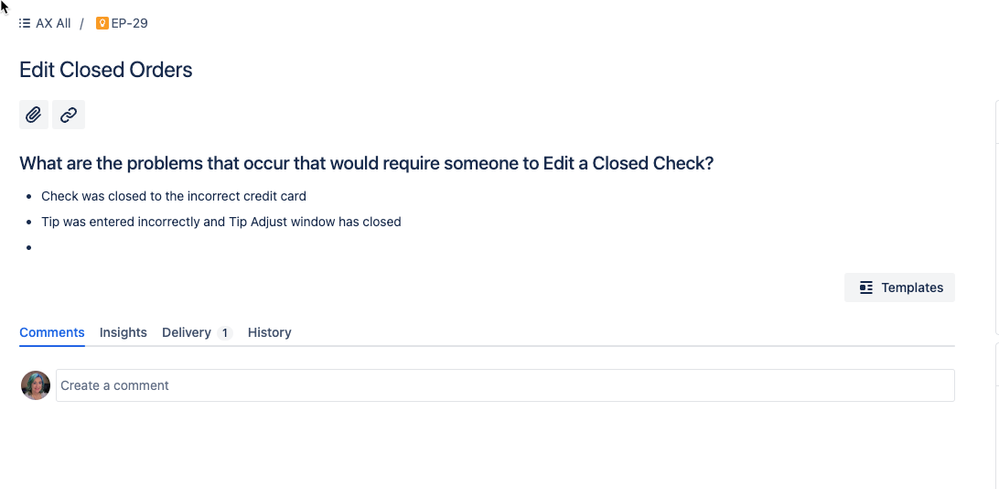The height and width of the screenshot is (489, 999).
Task: Click the user avatar beside comment box
Action: click(x=36, y=385)
